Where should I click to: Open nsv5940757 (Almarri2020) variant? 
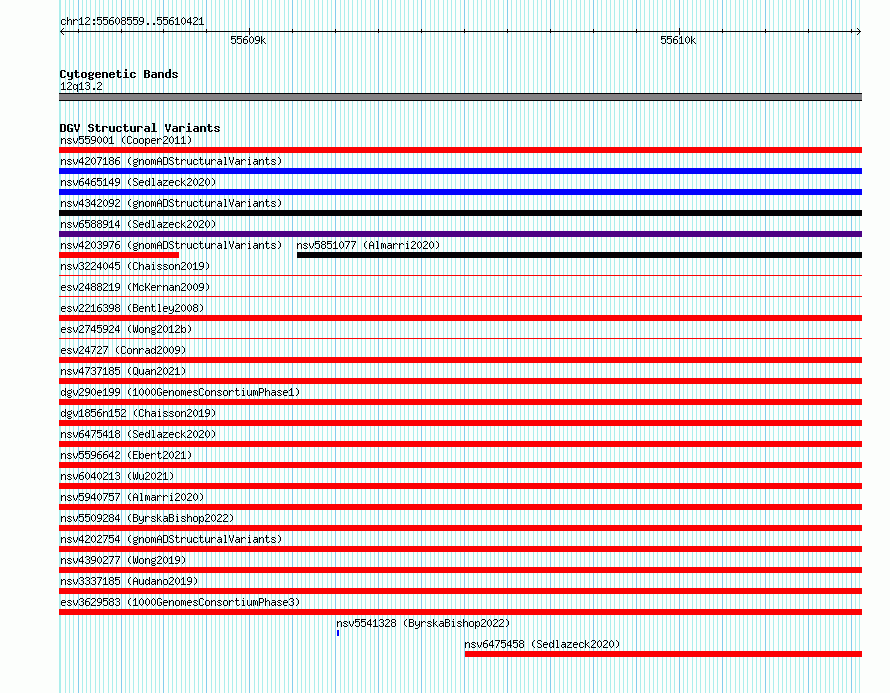click(x=132, y=497)
